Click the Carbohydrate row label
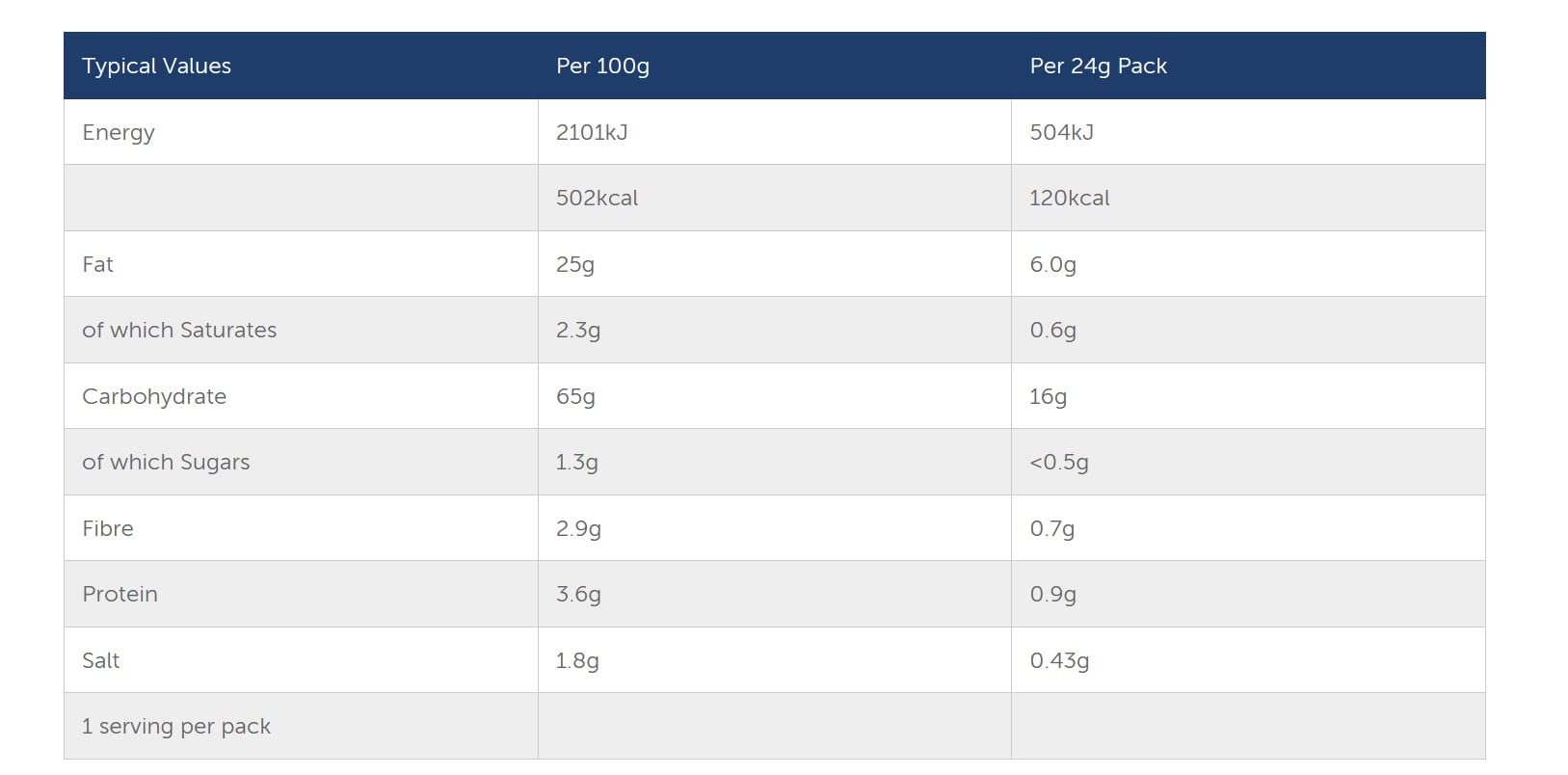This screenshot has width=1568, height=775. point(154,397)
